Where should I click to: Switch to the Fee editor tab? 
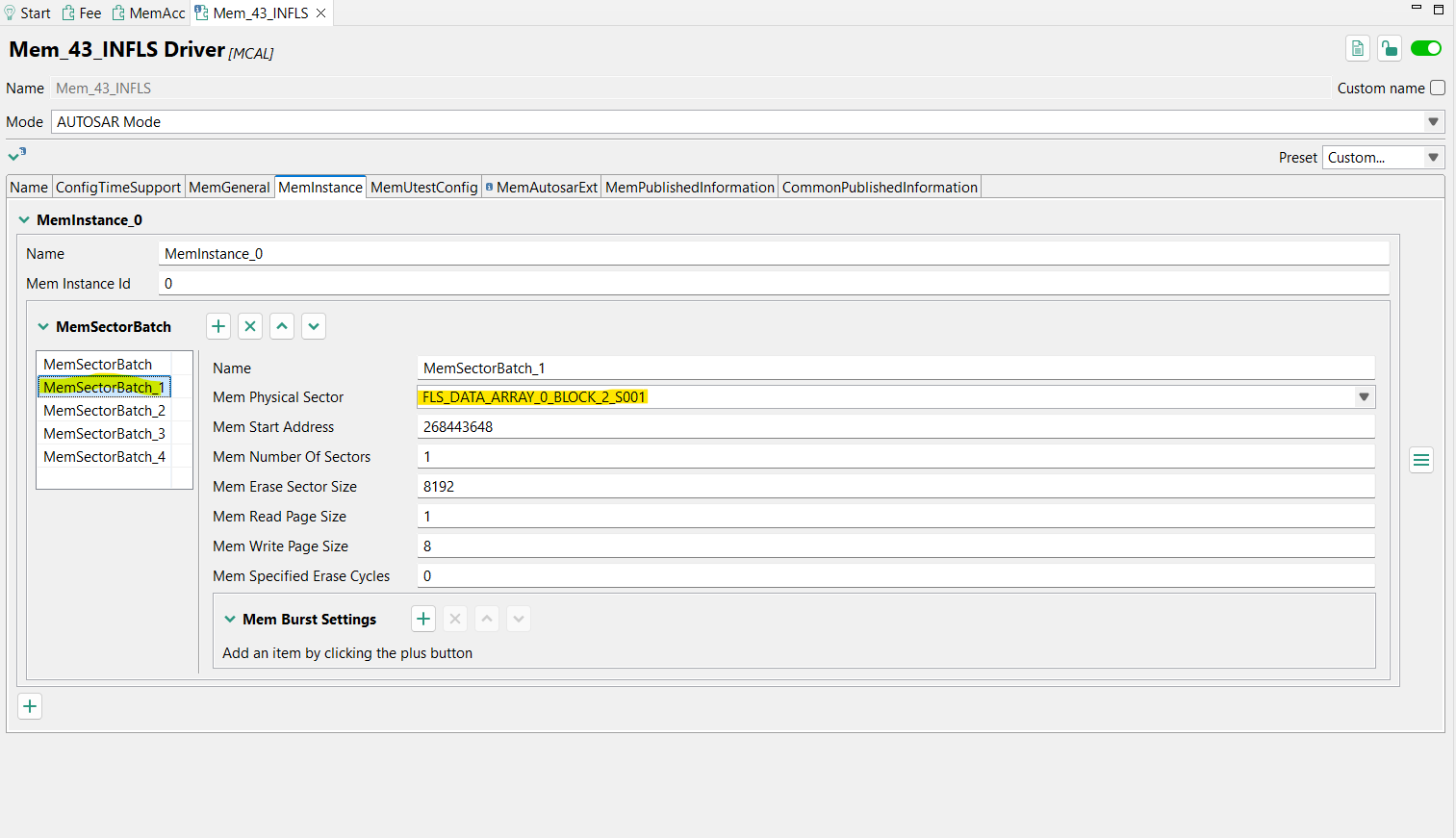click(x=82, y=13)
